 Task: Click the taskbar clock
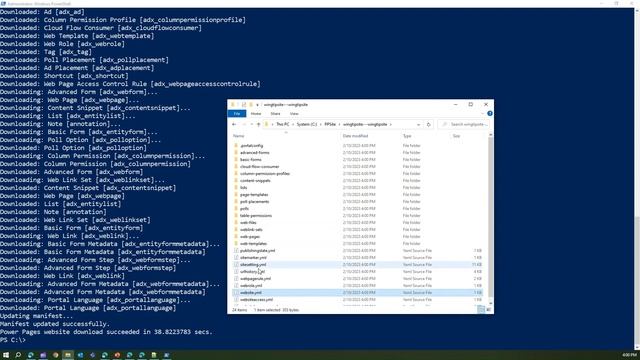(629, 355)
